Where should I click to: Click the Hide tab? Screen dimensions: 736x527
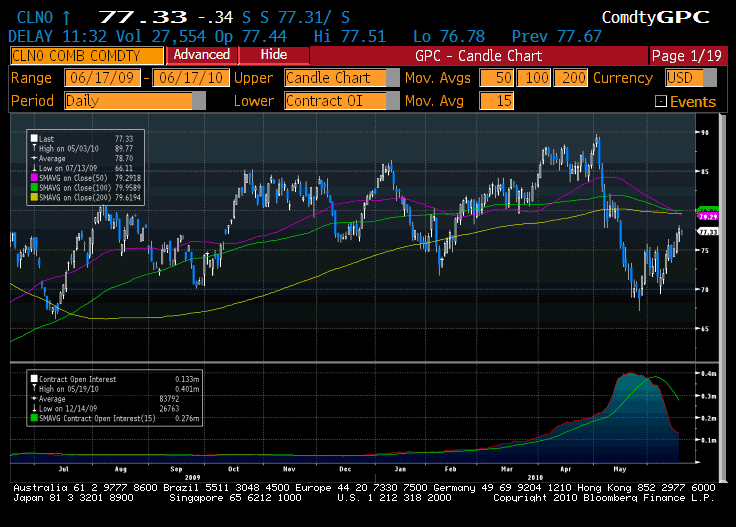point(273,55)
